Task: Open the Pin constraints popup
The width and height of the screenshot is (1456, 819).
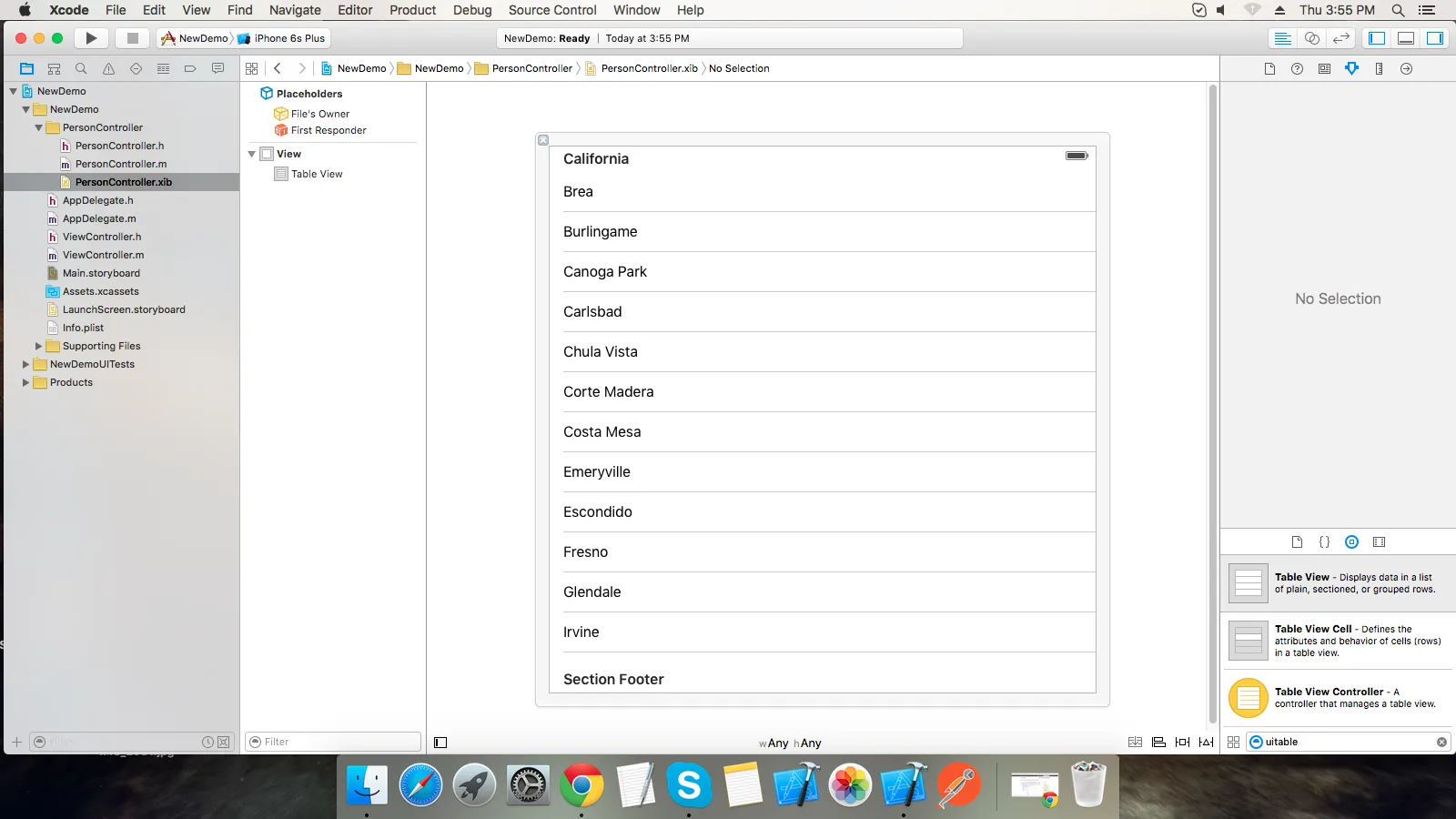Action: coord(1182,742)
